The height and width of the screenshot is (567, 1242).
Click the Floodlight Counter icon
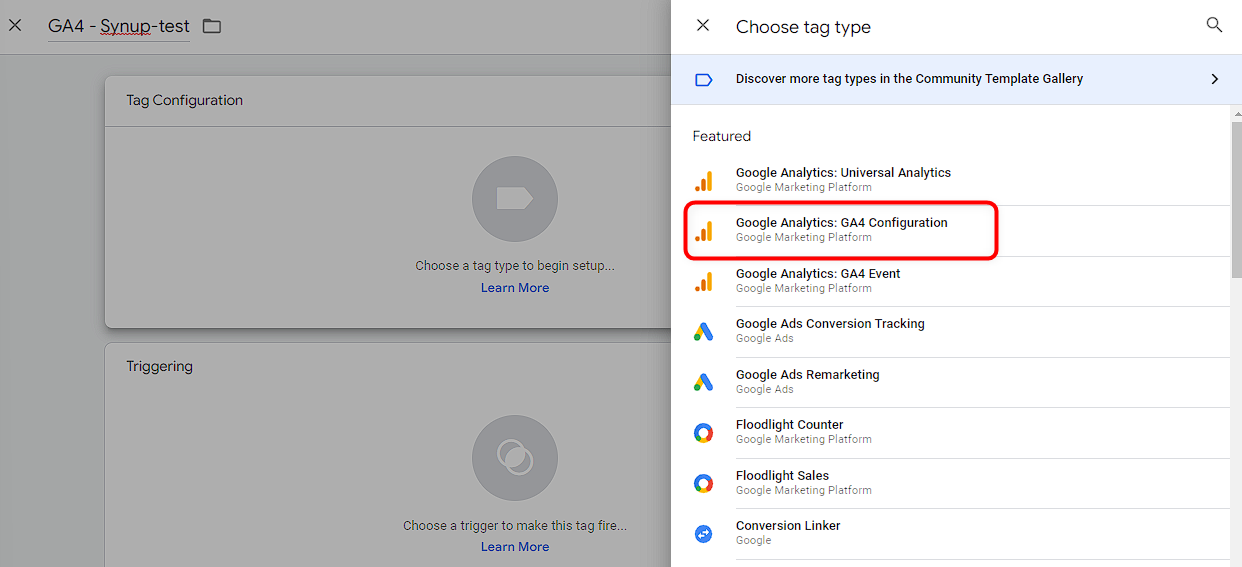click(704, 433)
